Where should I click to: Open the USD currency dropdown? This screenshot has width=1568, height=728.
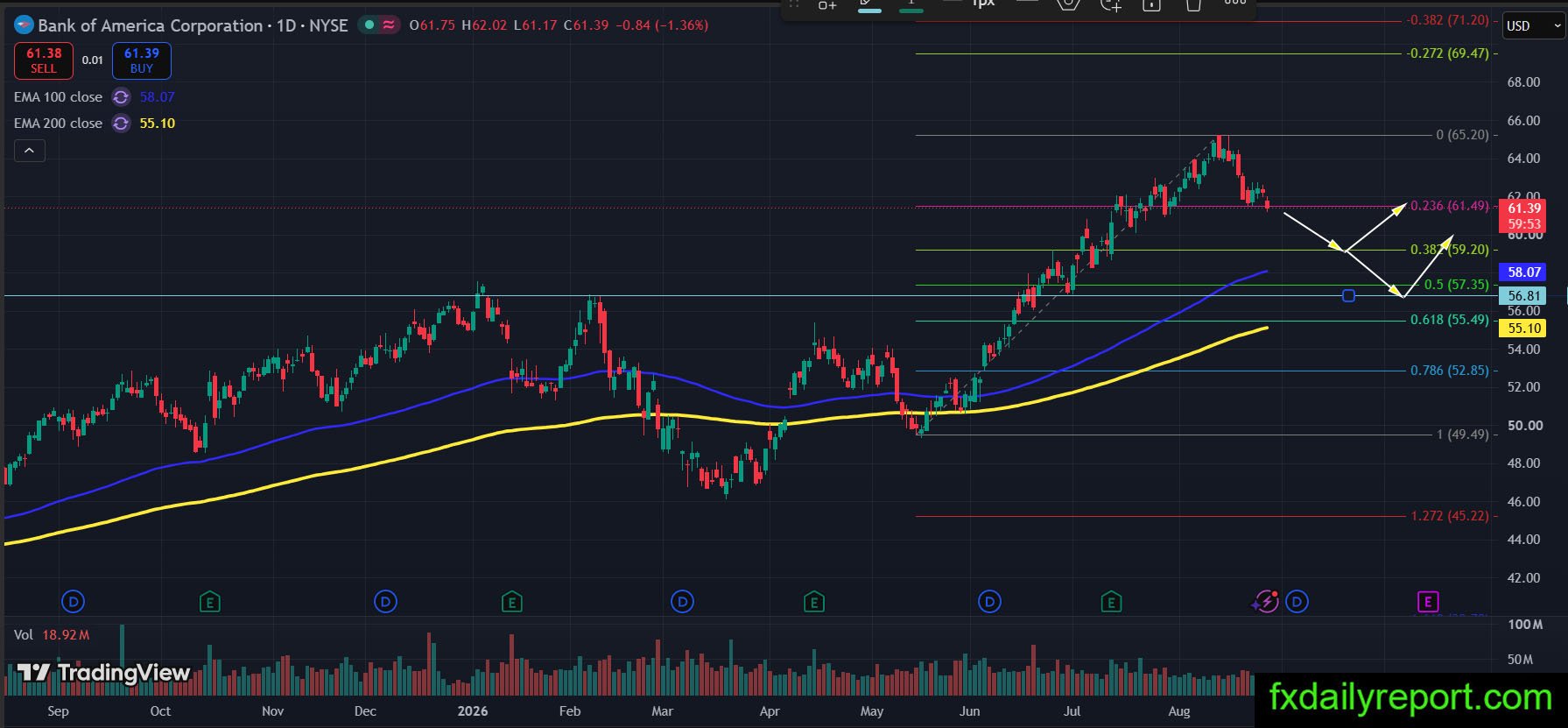point(1533,25)
